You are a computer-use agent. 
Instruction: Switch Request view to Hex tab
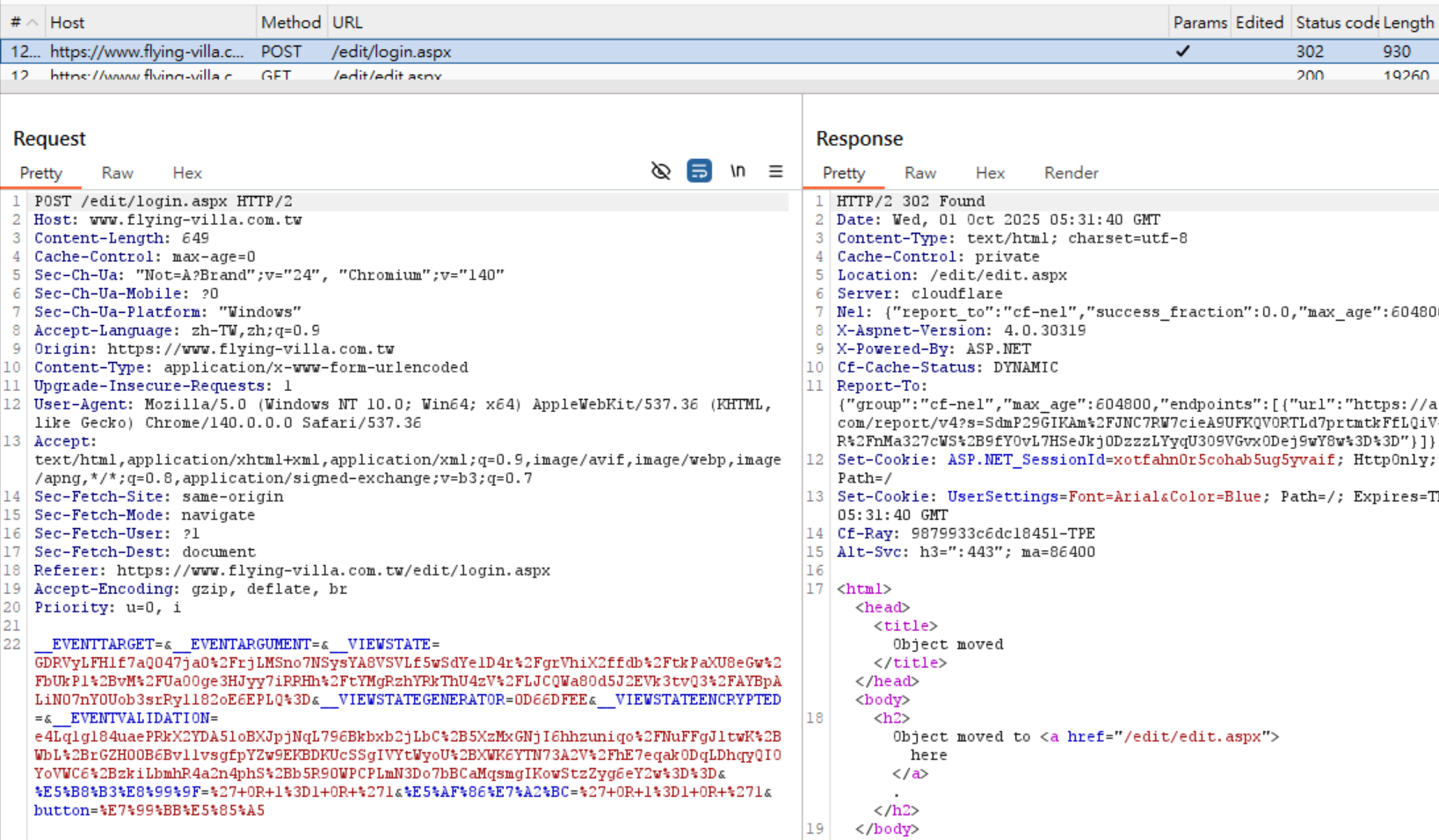point(187,173)
